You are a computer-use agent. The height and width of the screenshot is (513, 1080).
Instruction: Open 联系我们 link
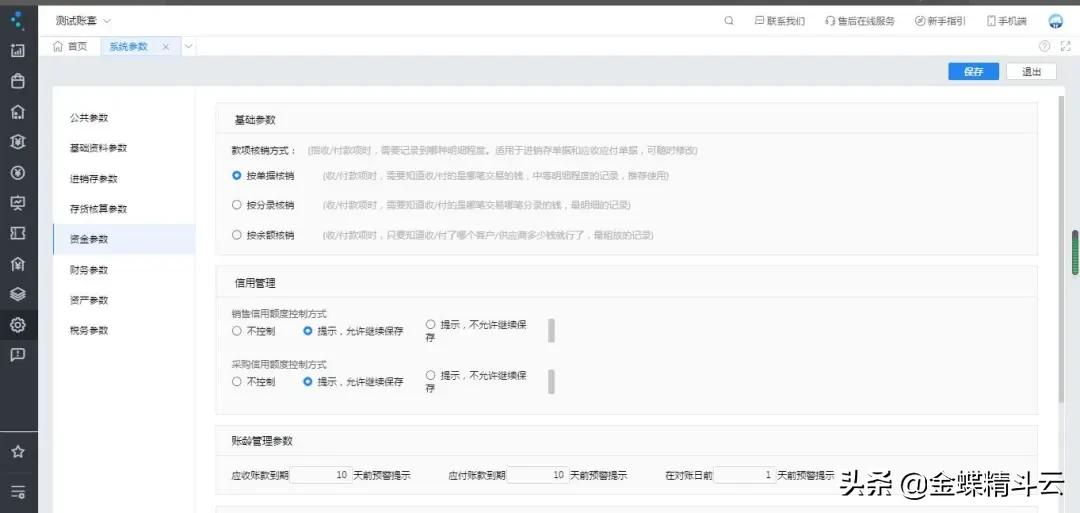(x=780, y=21)
